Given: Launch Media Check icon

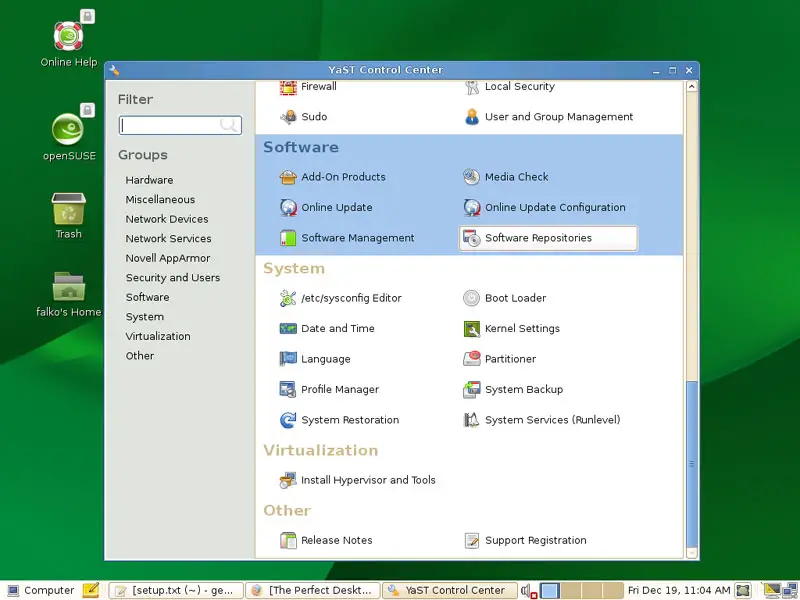Looking at the screenshot, I should [471, 177].
